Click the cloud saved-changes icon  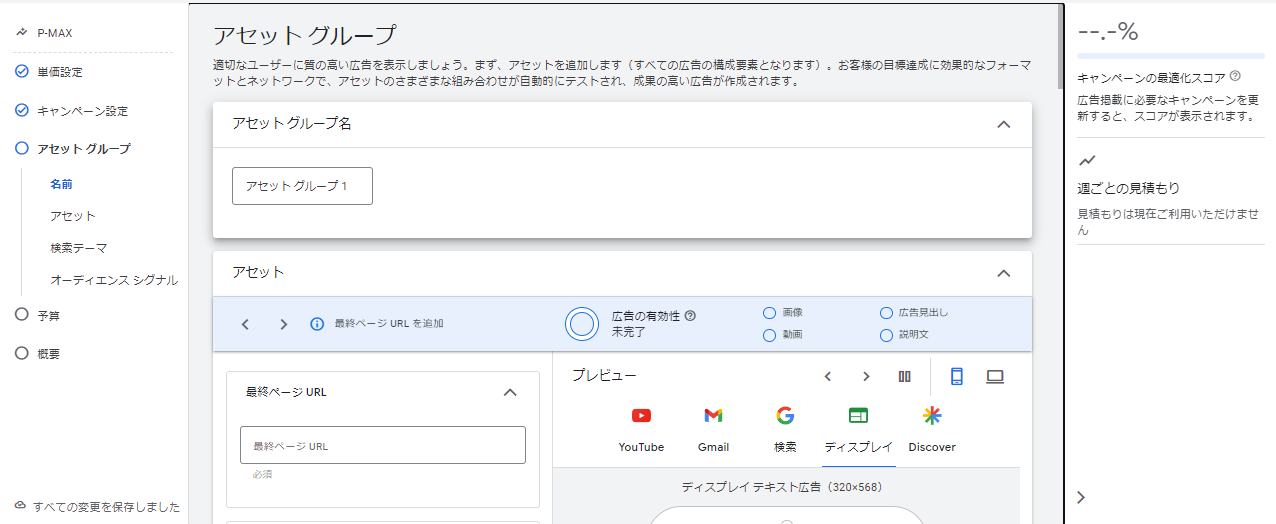click(21, 506)
